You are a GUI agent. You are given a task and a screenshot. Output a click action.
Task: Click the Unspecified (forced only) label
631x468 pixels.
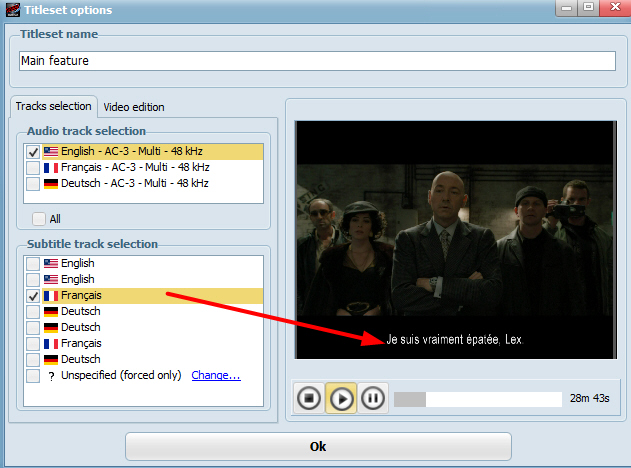[121, 375]
